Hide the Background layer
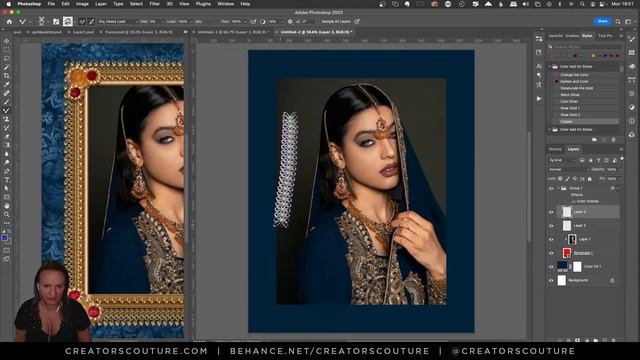The height and width of the screenshot is (360, 640). (551, 280)
